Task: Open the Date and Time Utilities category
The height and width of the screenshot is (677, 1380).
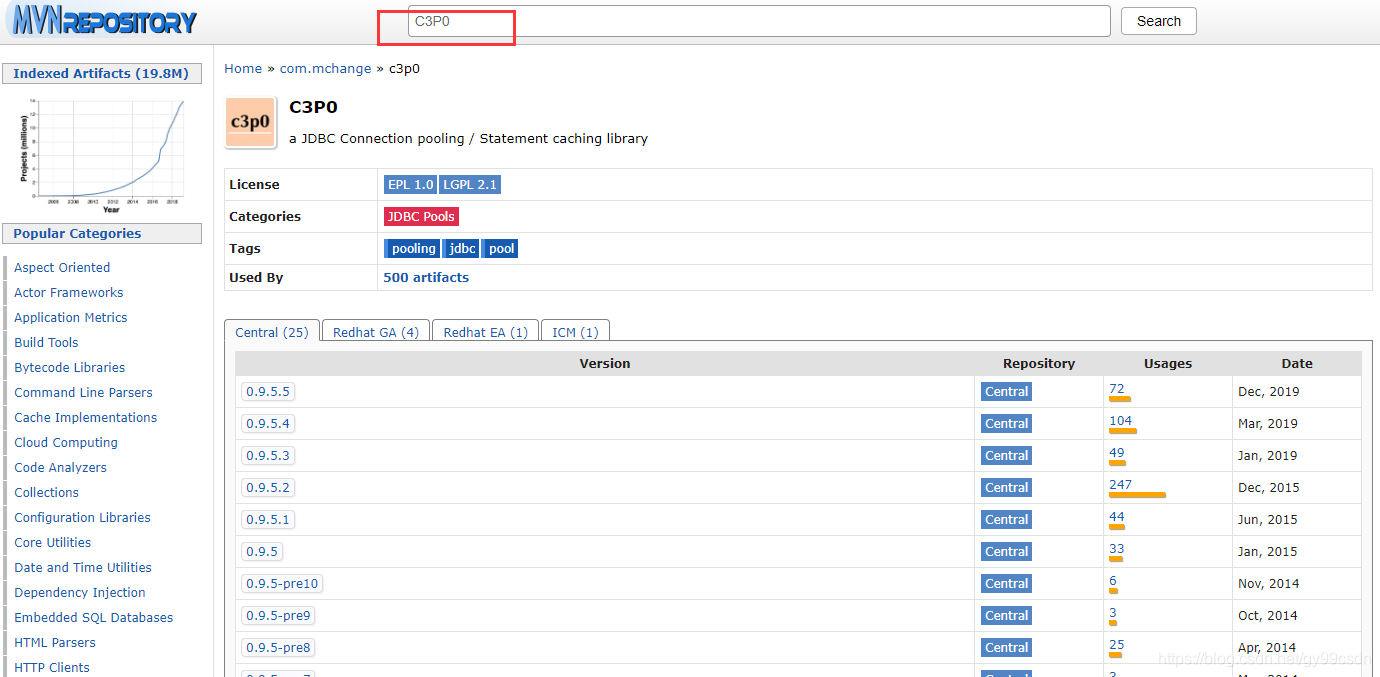Action: (83, 567)
